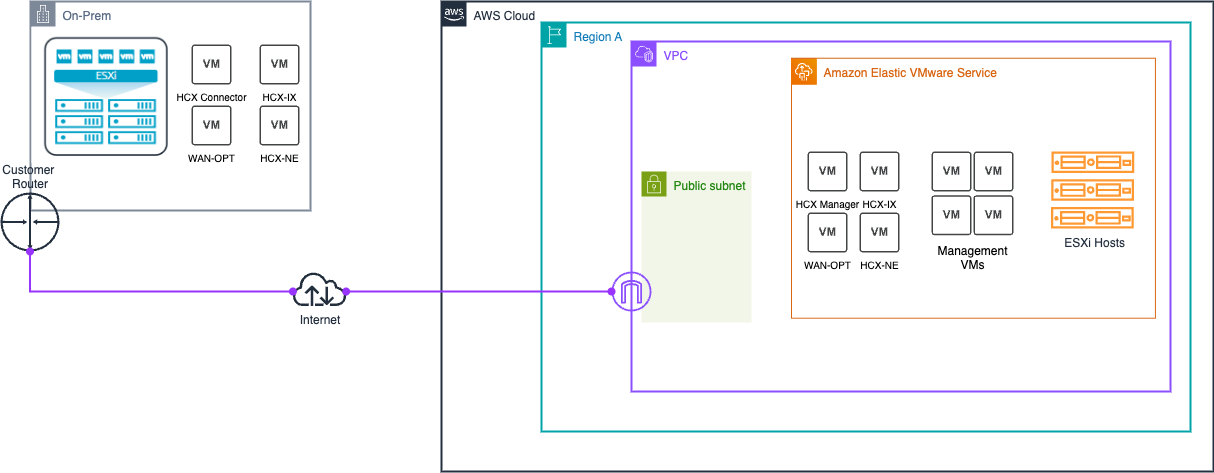This screenshot has height=473, width=1214.
Task: Select the HCX Manager VM icon
Action: [827, 171]
